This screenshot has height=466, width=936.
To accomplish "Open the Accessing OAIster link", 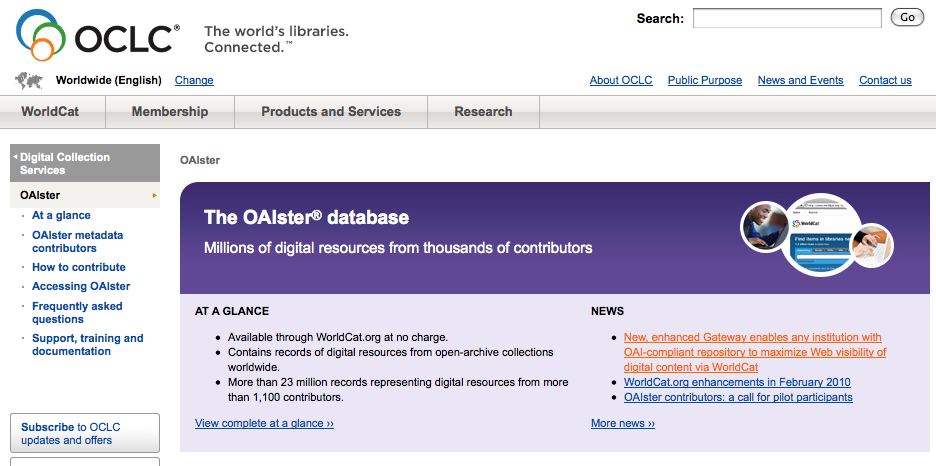I will (81, 286).
